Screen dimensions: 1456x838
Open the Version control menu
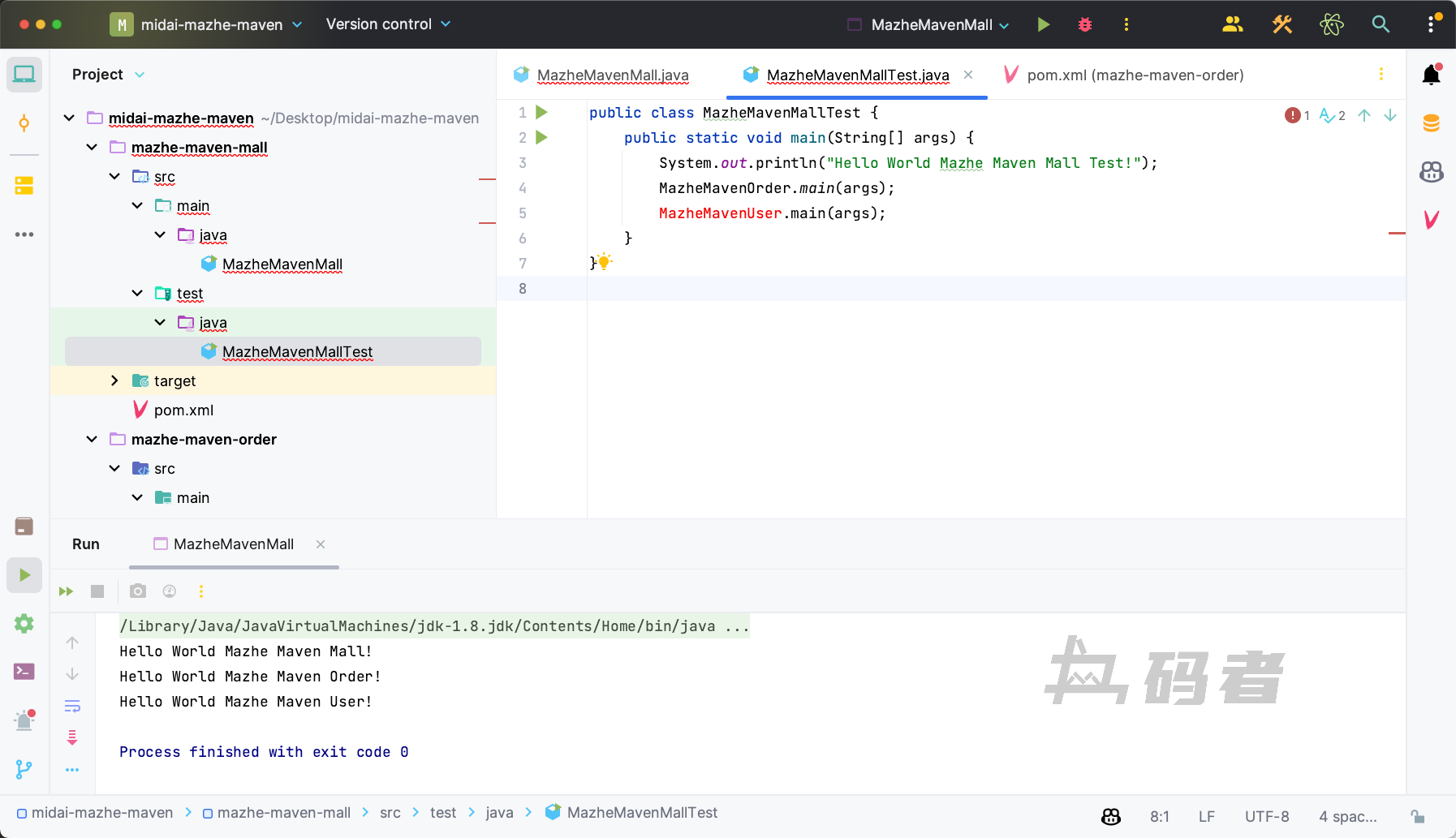pos(387,24)
